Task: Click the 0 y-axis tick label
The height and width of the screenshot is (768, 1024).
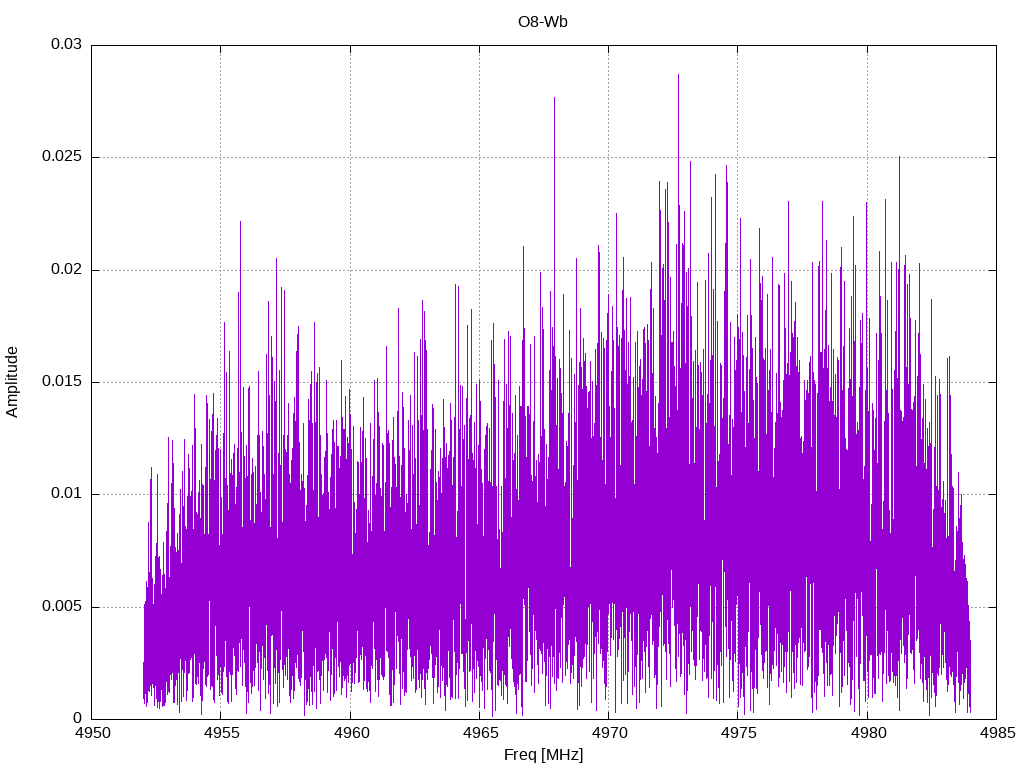Action: (x=78, y=719)
